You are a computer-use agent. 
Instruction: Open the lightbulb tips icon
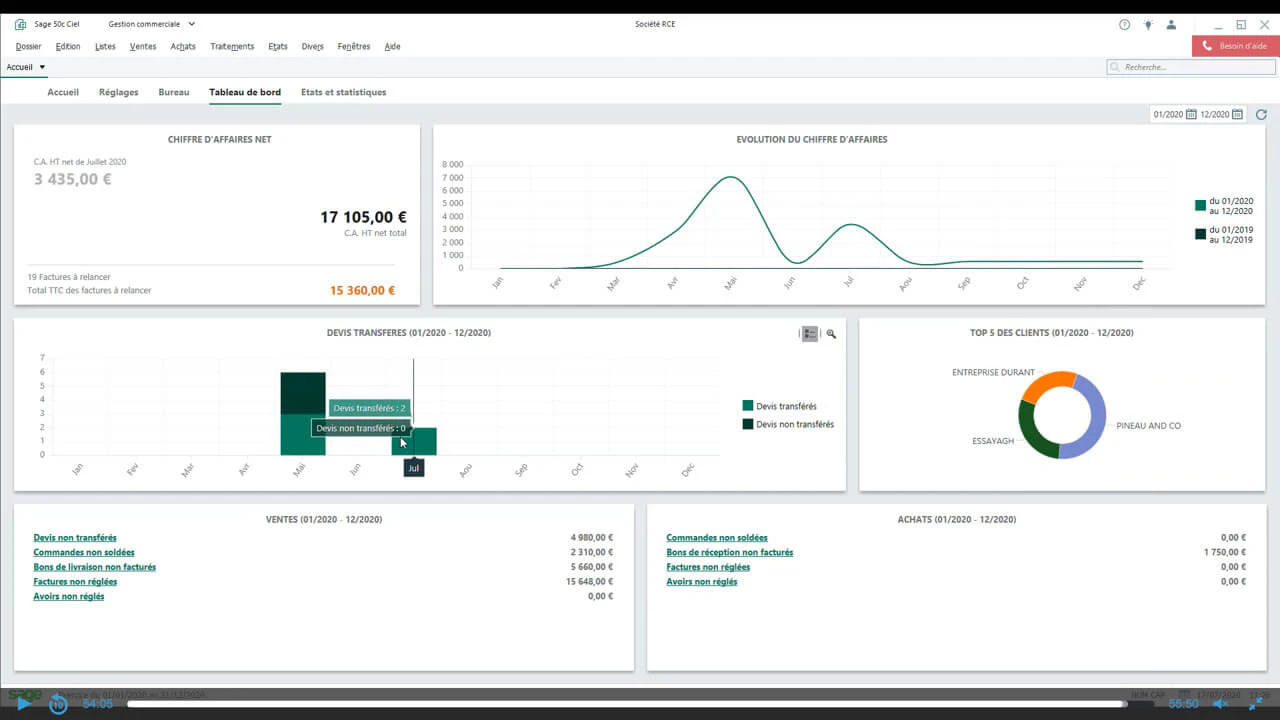(1148, 24)
